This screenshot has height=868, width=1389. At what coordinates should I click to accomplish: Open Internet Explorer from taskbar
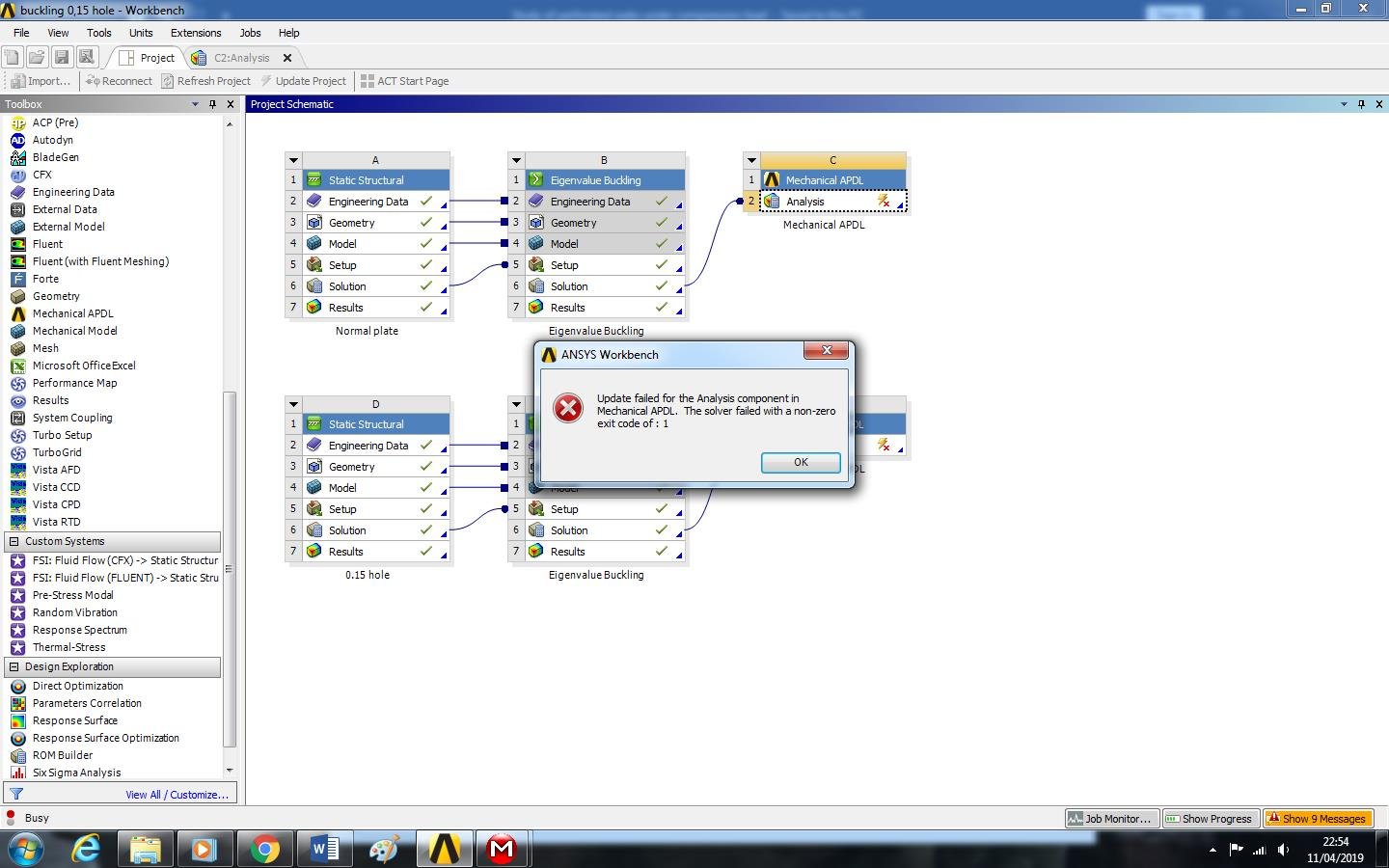tap(87, 849)
